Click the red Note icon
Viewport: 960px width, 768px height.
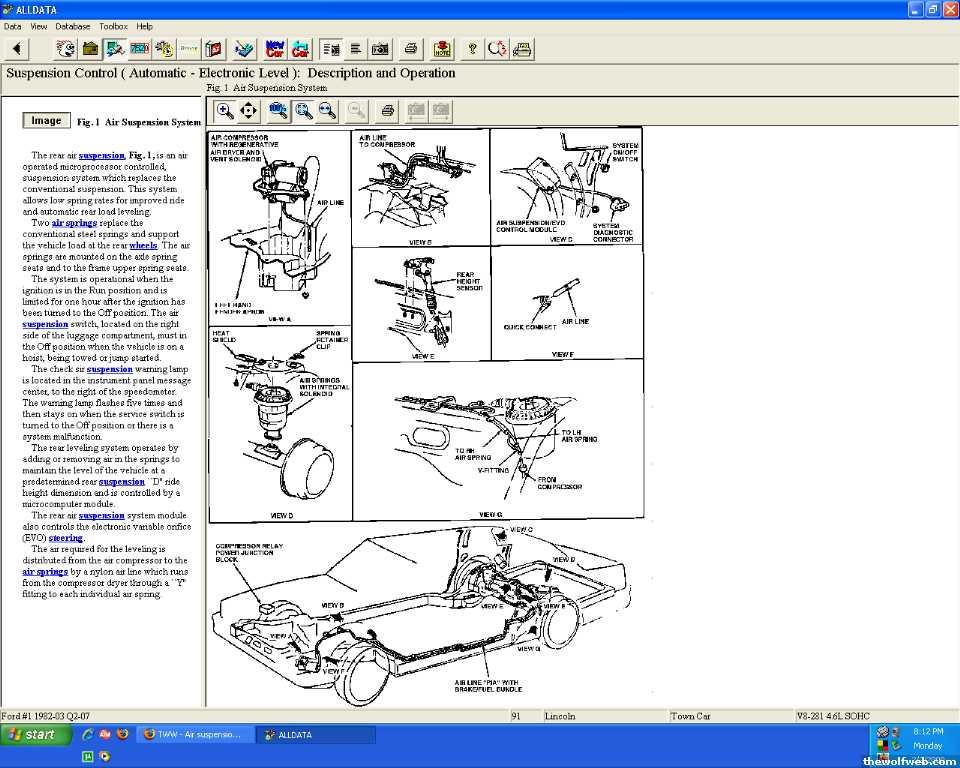[x=442, y=48]
